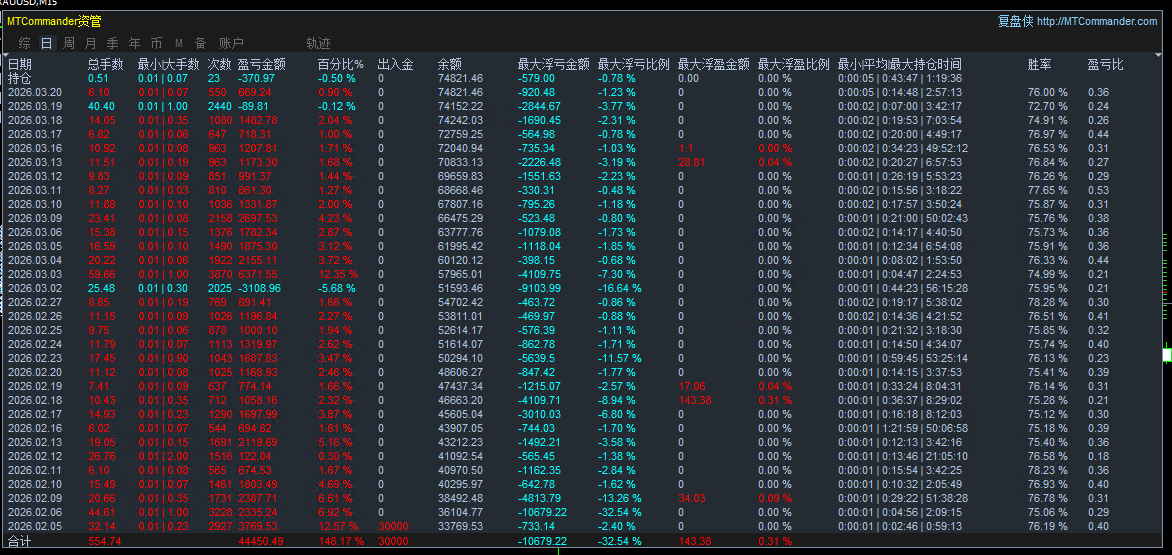1172x555 pixels.
Task: Click the holding time 0:00:02 | 0:34:23 | 49:52:12
Action: click(903, 148)
